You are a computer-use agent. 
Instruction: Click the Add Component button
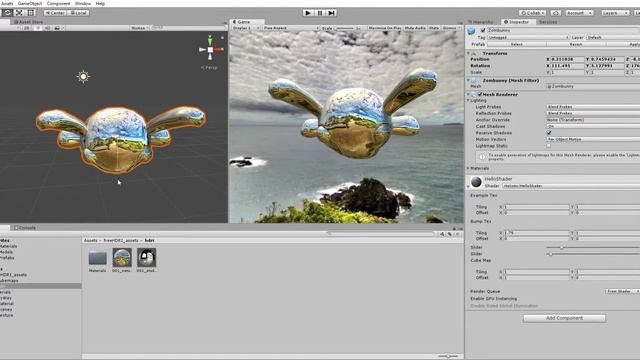click(x=564, y=318)
